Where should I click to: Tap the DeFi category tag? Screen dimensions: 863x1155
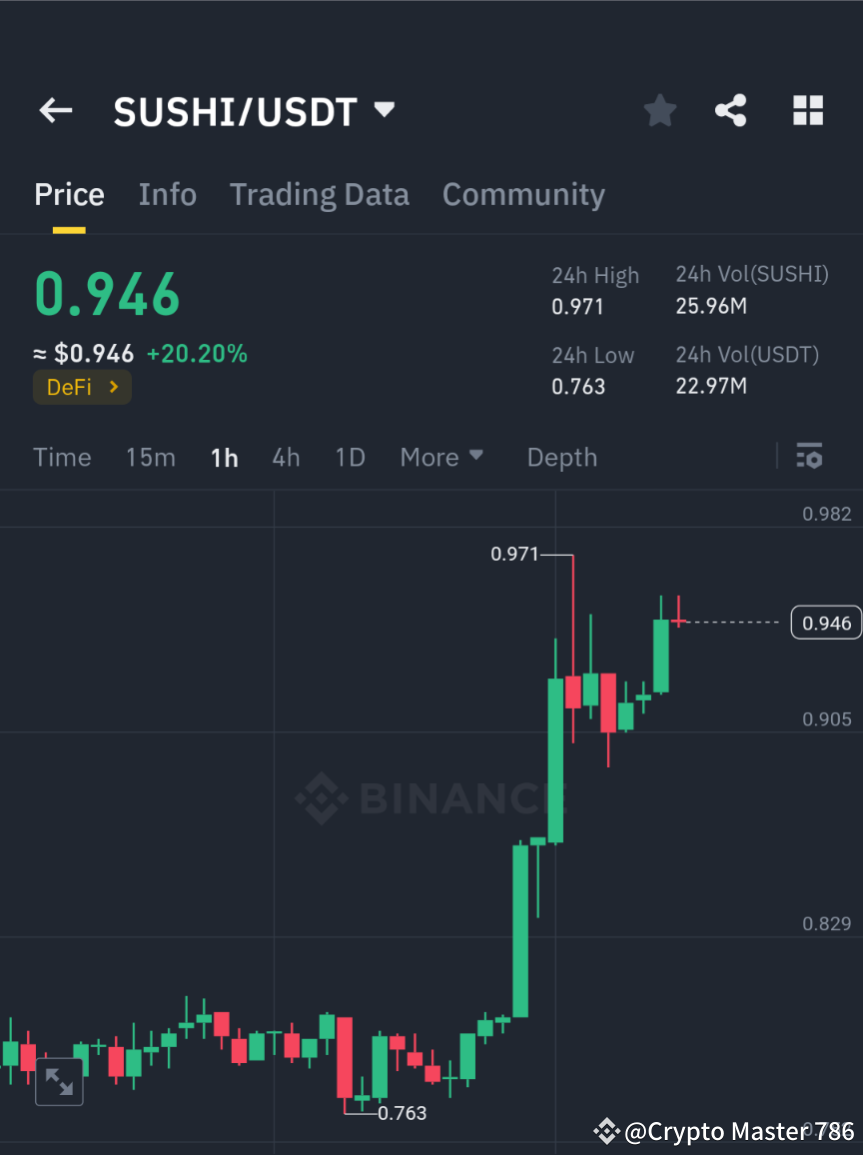pos(70,387)
